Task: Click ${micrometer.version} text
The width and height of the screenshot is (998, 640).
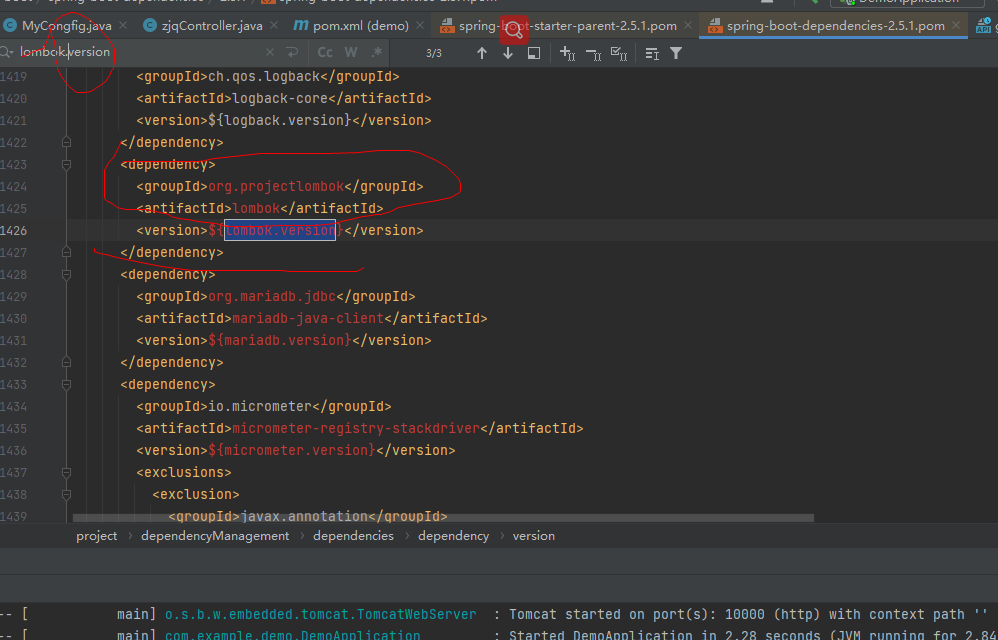Action: coord(292,450)
